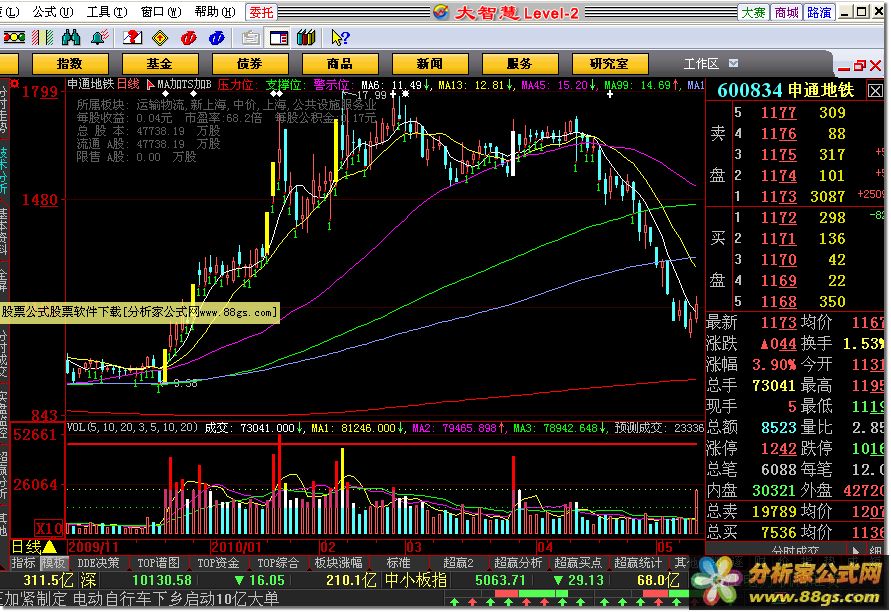Click the 警示位 label in chart header

(x=332, y=85)
